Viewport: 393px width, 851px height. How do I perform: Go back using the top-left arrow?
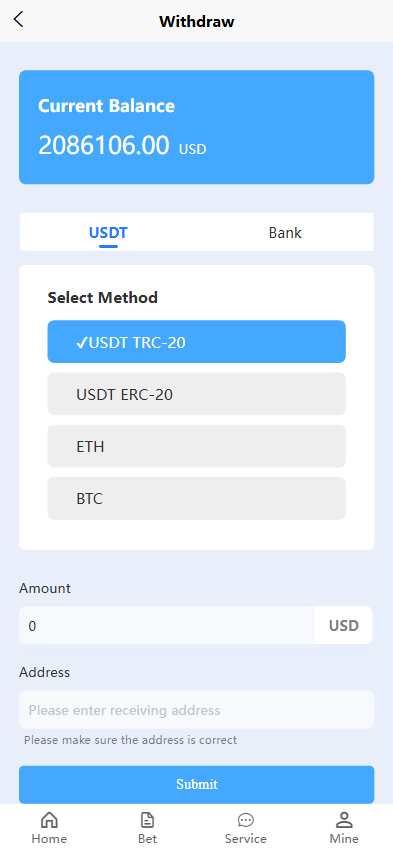(18, 20)
